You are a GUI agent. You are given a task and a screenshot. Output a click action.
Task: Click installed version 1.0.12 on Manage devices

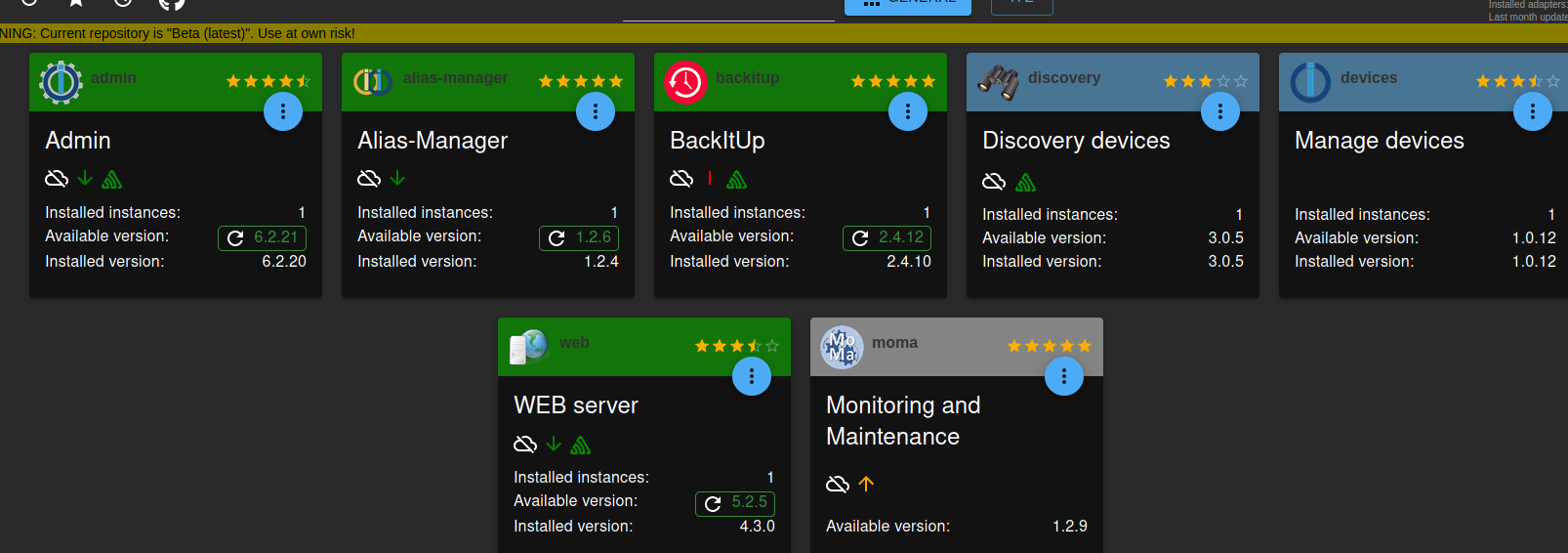(x=1534, y=262)
